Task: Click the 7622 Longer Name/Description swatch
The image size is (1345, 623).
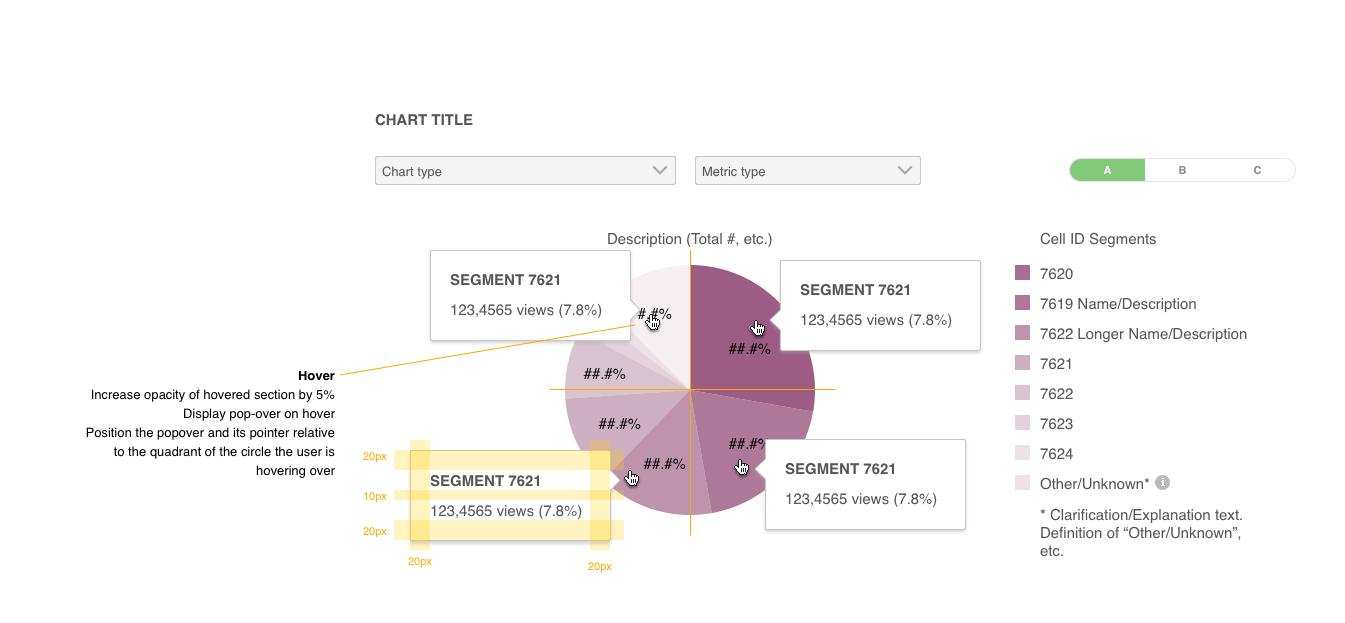Action: point(1022,332)
